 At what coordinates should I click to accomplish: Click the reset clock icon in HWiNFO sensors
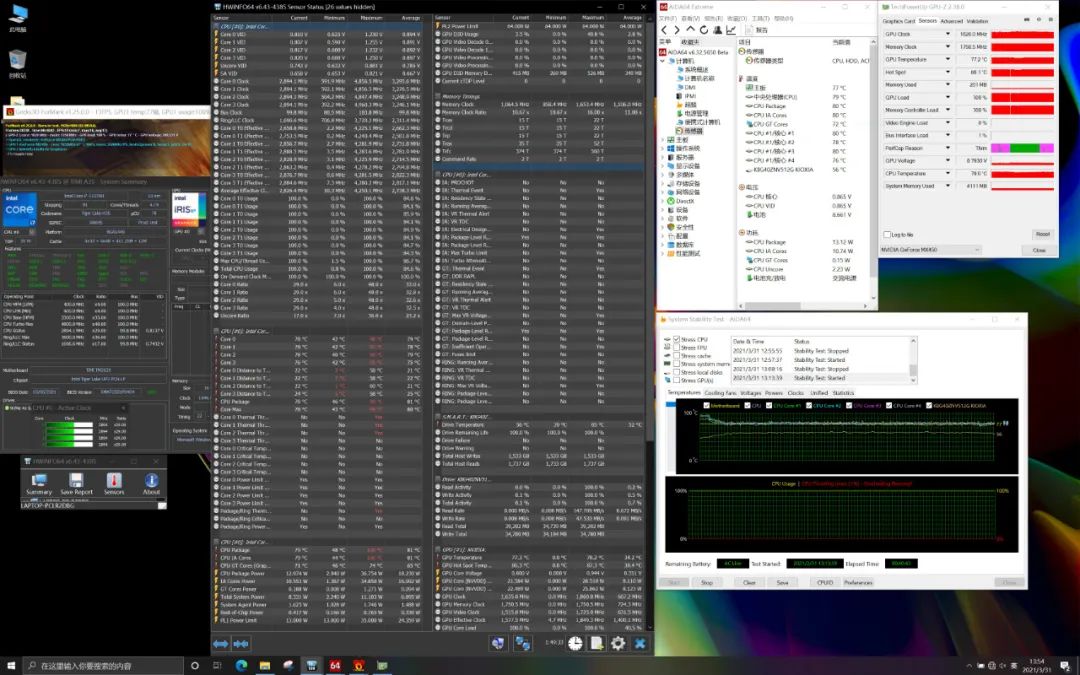click(x=574, y=644)
